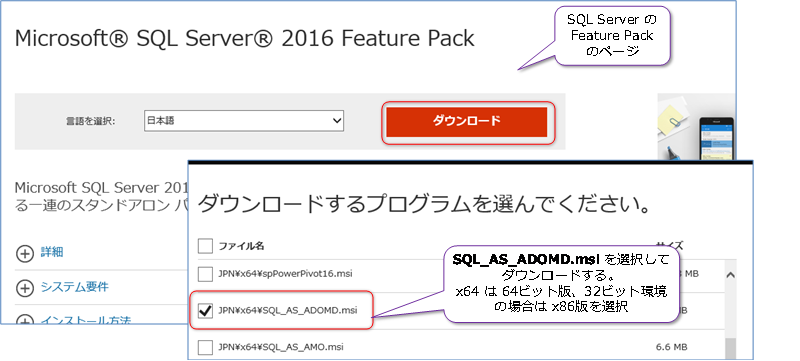The height and width of the screenshot is (361, 800).
Task: Check the JPN¥x64¥spPowerPivot16.msi checkbox
Action: [x=205, y=274]
